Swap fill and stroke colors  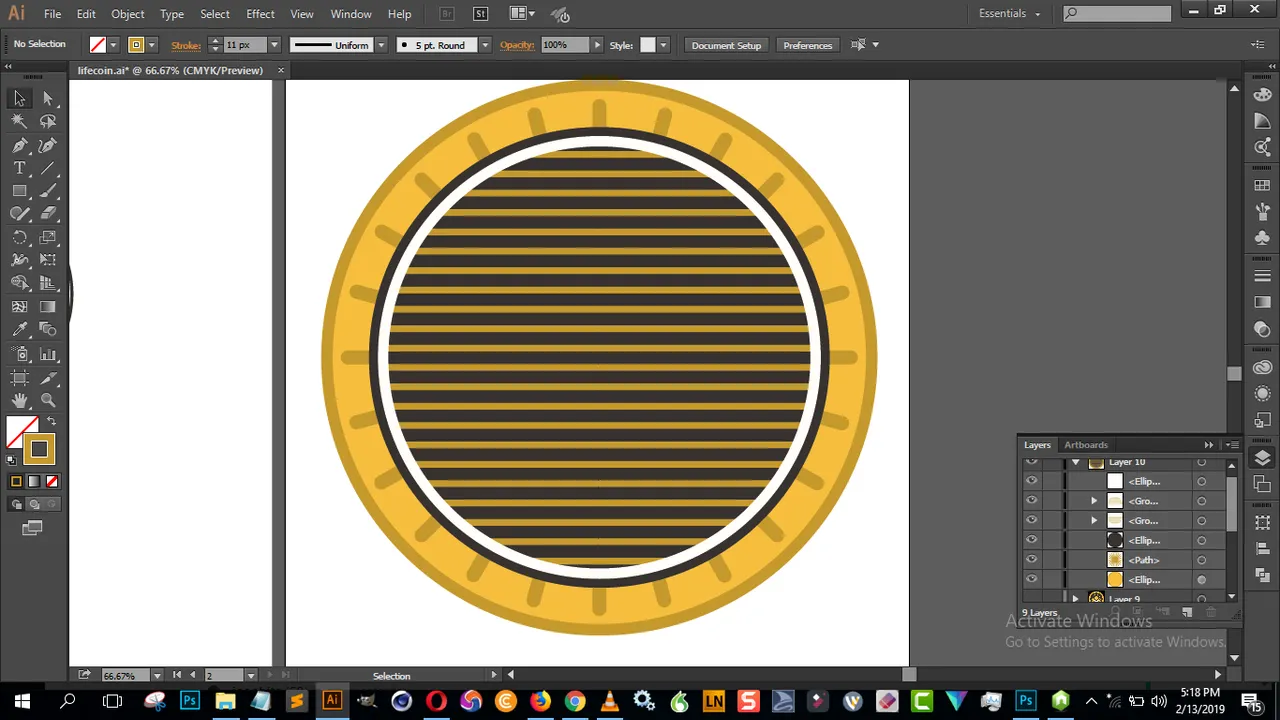(52, 421)
